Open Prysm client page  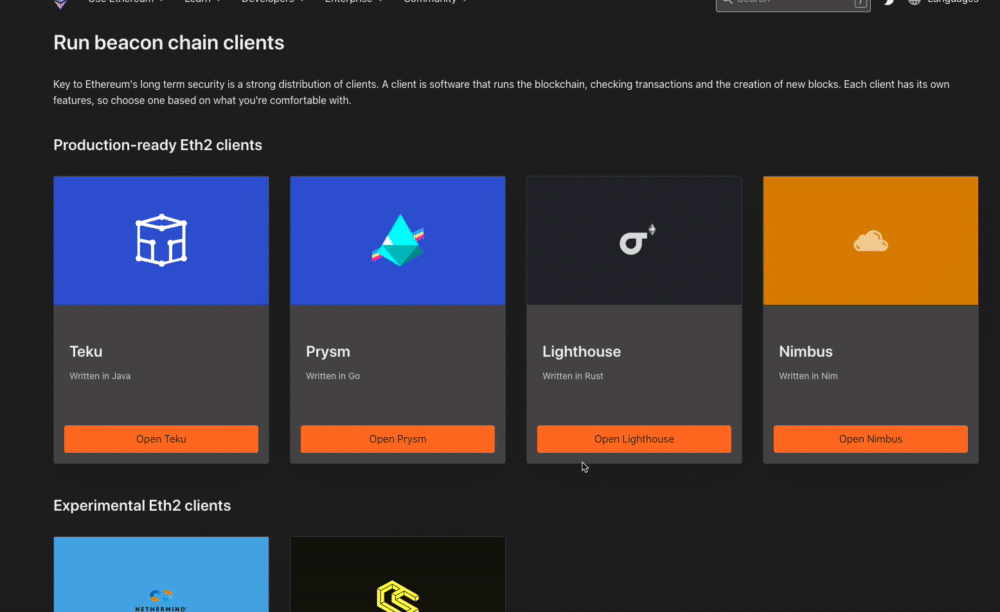pyautogui.click(x=398, y=439)
